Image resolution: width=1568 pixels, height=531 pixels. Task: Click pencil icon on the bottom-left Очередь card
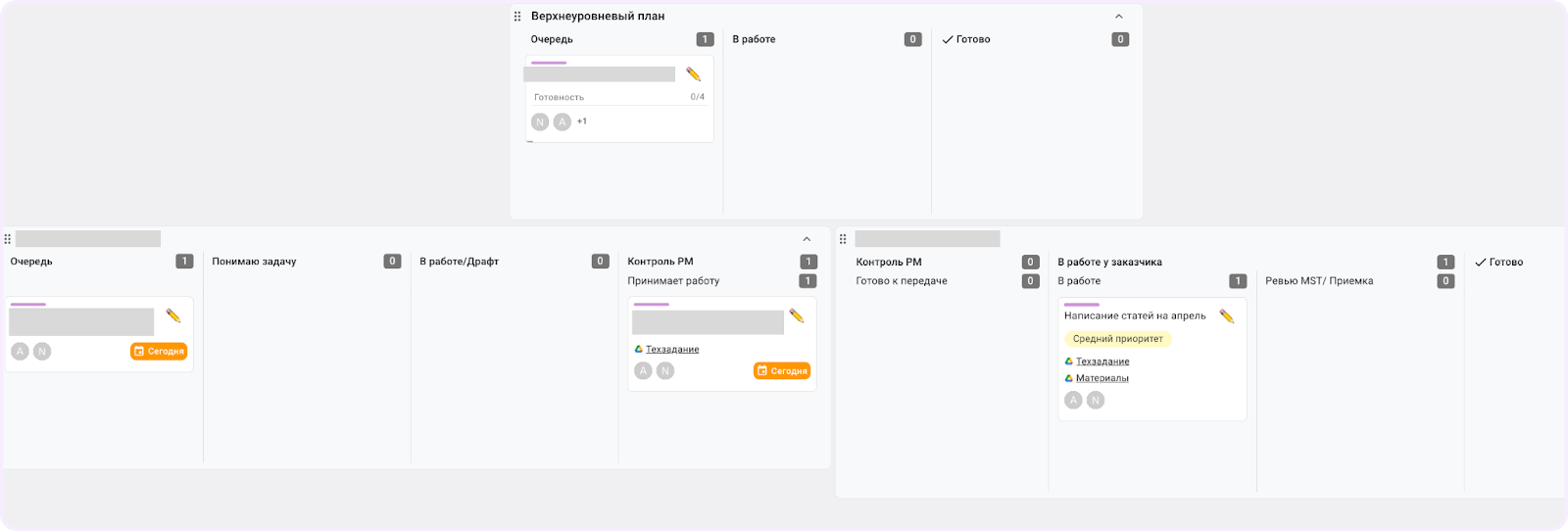coord(173,315)
